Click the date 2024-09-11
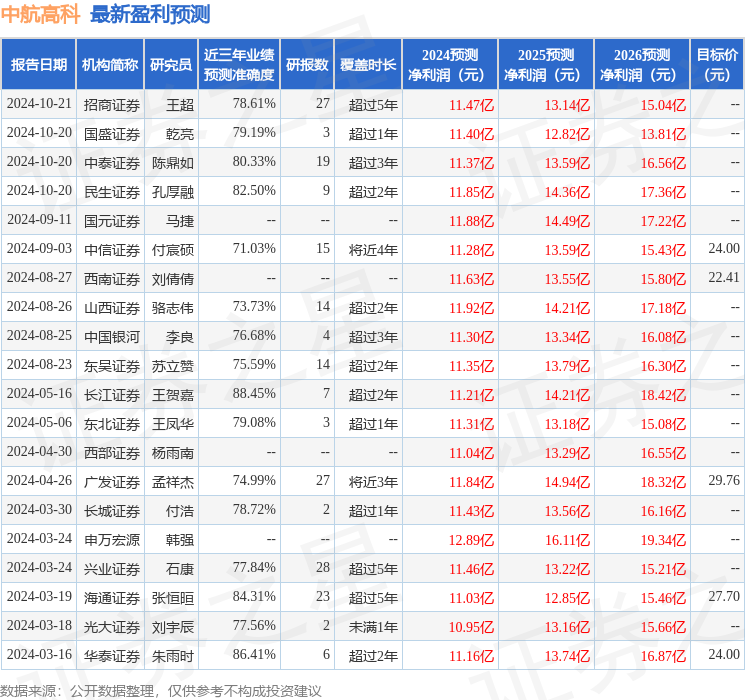Viewport: 745px width, 700px height. pyautogui.click(x=39, y=219)
